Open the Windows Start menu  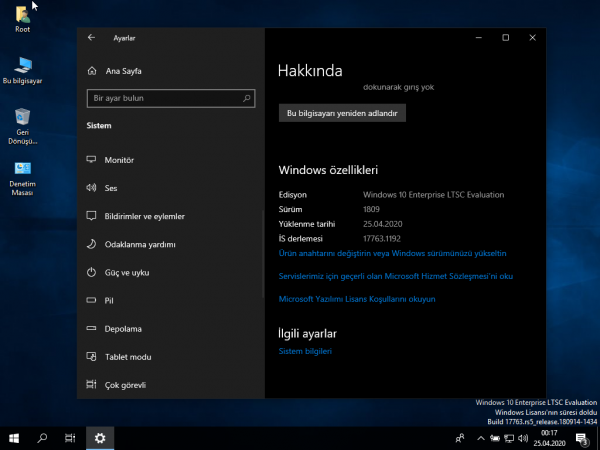[15, 438]
